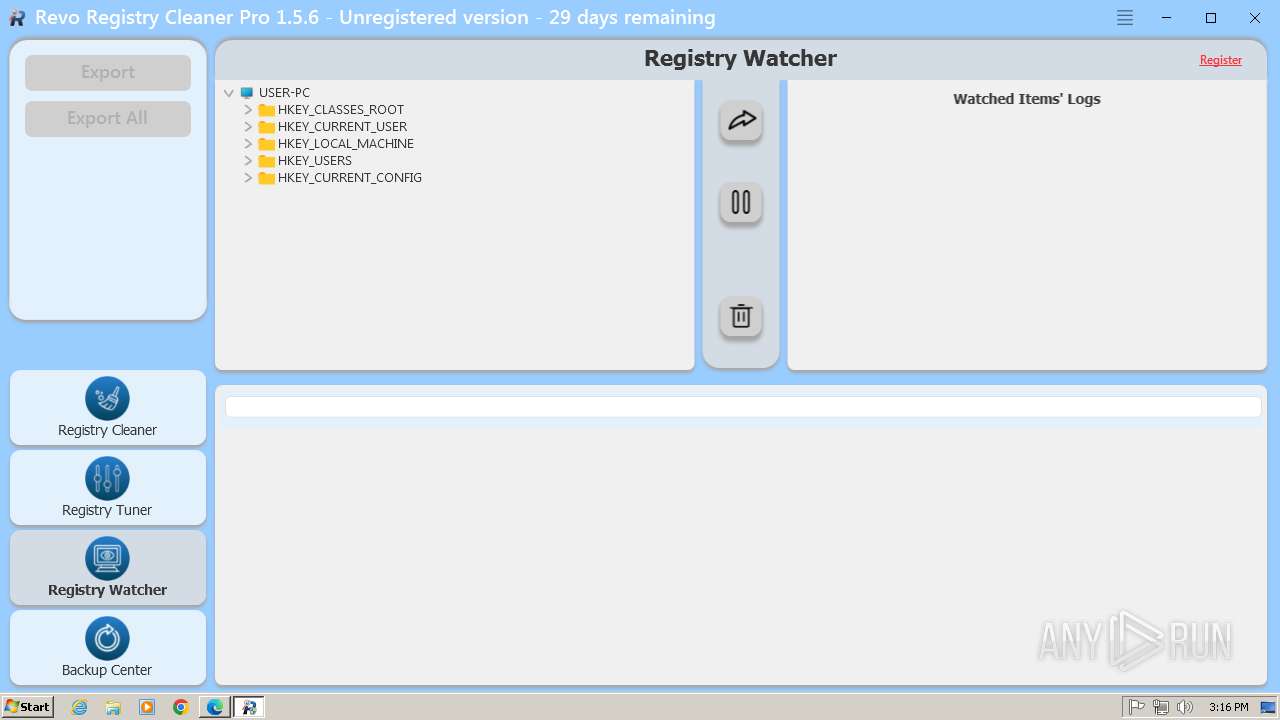The image size is (1280, 720).
Task: Click the Watched Items' Logs heading
Action: pyautogui.click(x=1027, y=99)
